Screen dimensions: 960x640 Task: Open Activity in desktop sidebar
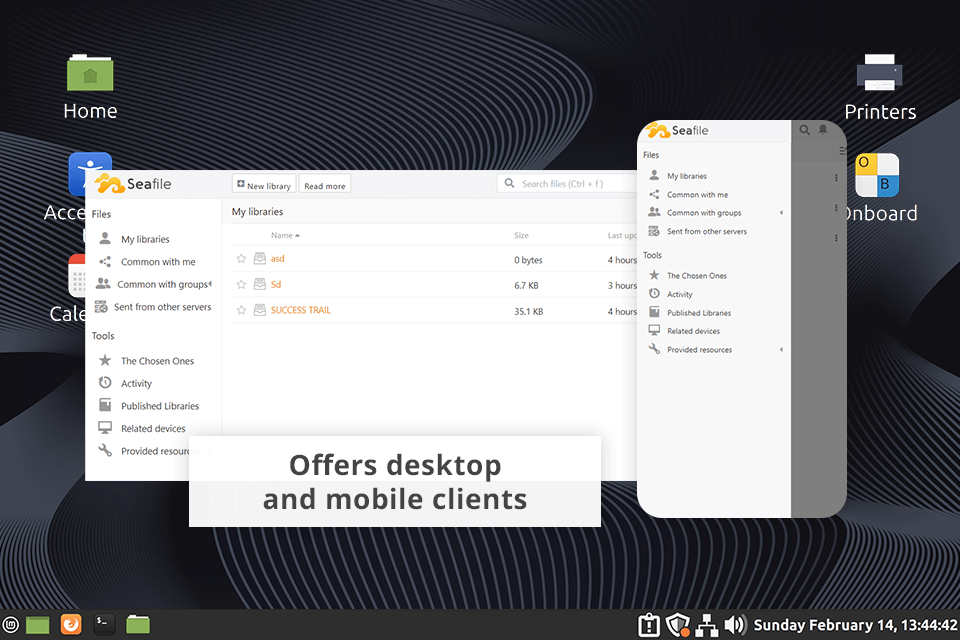point(137,383)
